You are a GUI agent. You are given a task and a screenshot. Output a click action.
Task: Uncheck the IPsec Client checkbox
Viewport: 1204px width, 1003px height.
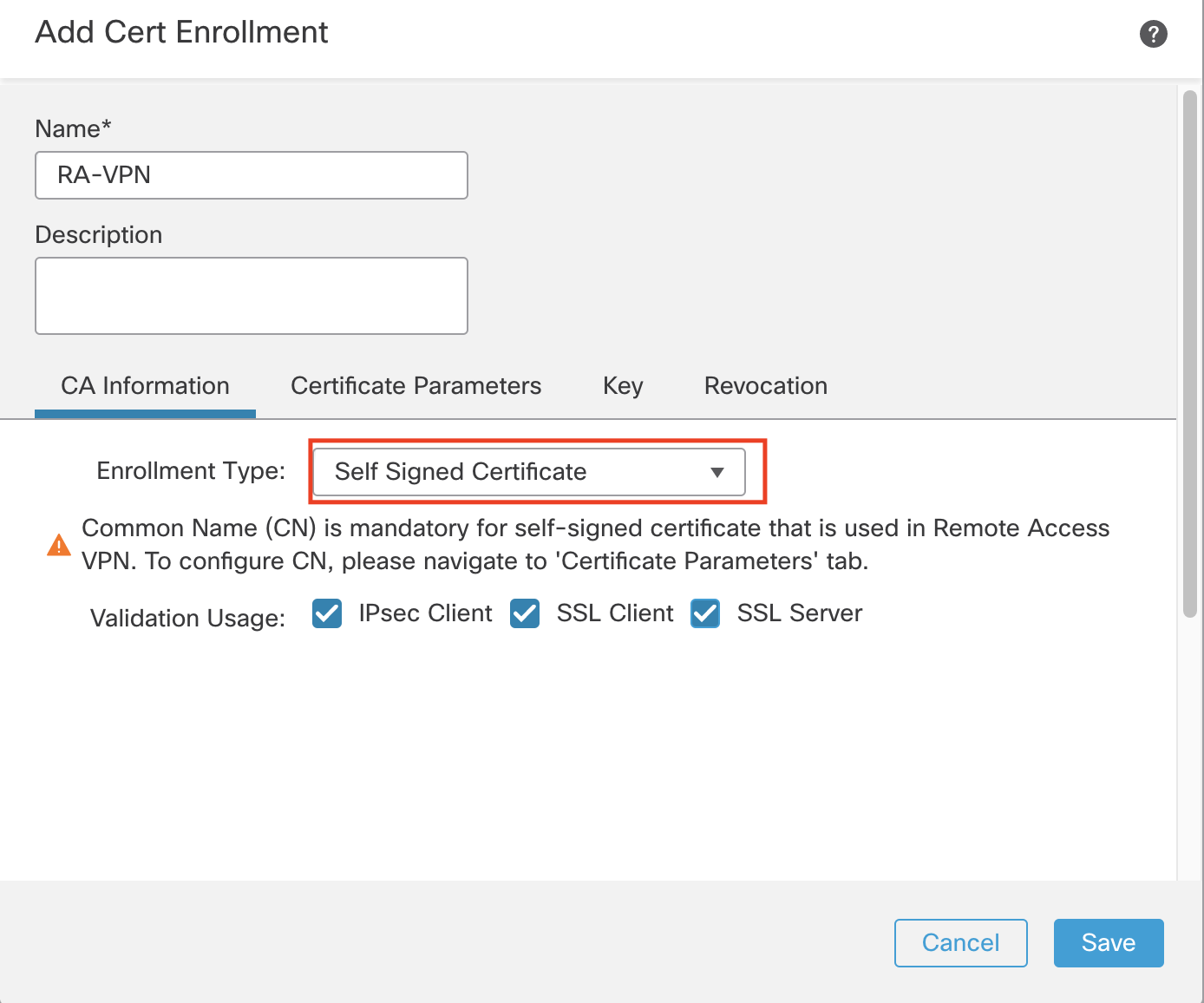[x=327, y=613]
